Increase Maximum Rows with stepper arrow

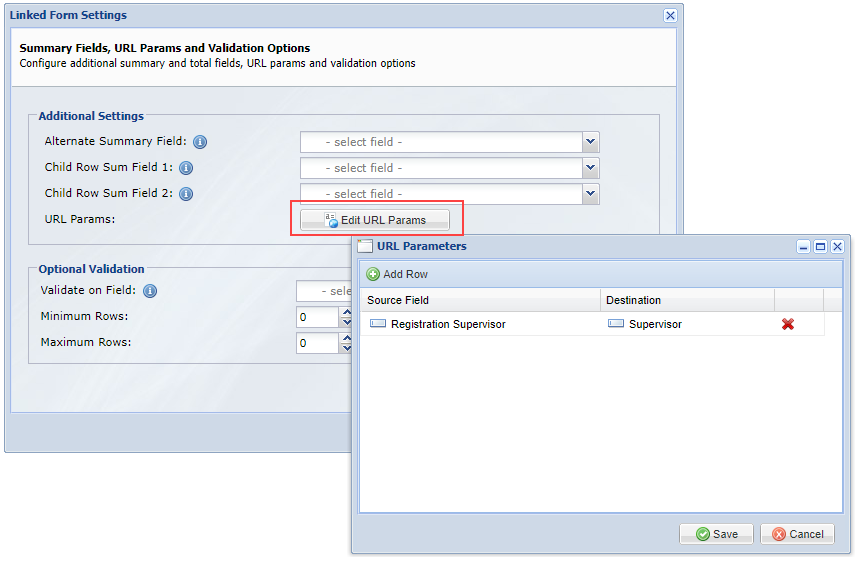point(346,338)
